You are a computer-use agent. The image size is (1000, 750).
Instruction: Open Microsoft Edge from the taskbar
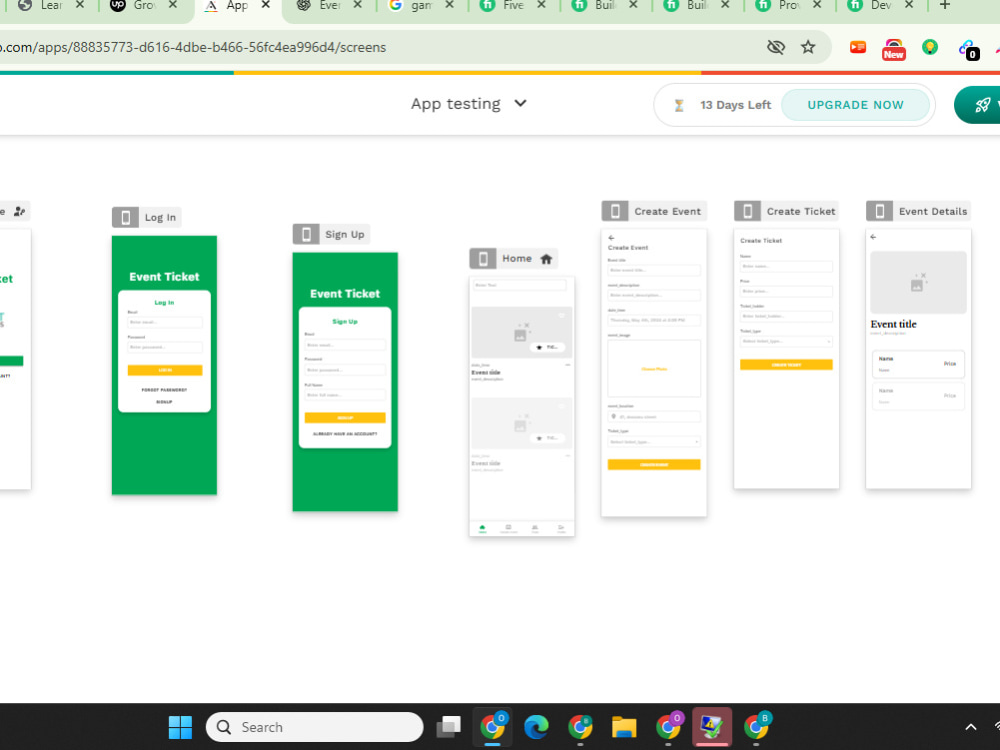tap(536, 727)
